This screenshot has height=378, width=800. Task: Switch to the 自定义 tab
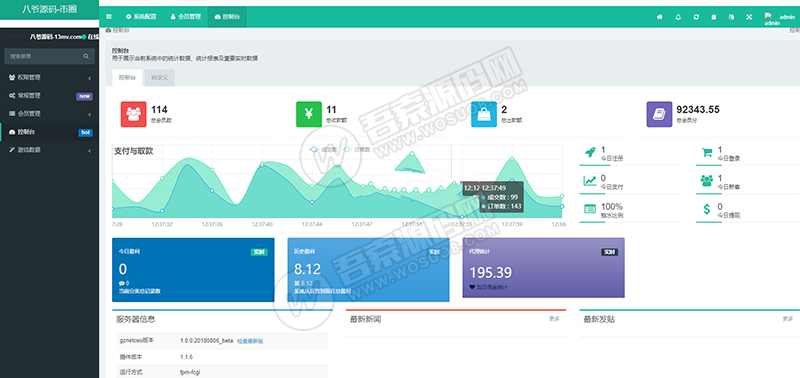click(x=160, y=78)
